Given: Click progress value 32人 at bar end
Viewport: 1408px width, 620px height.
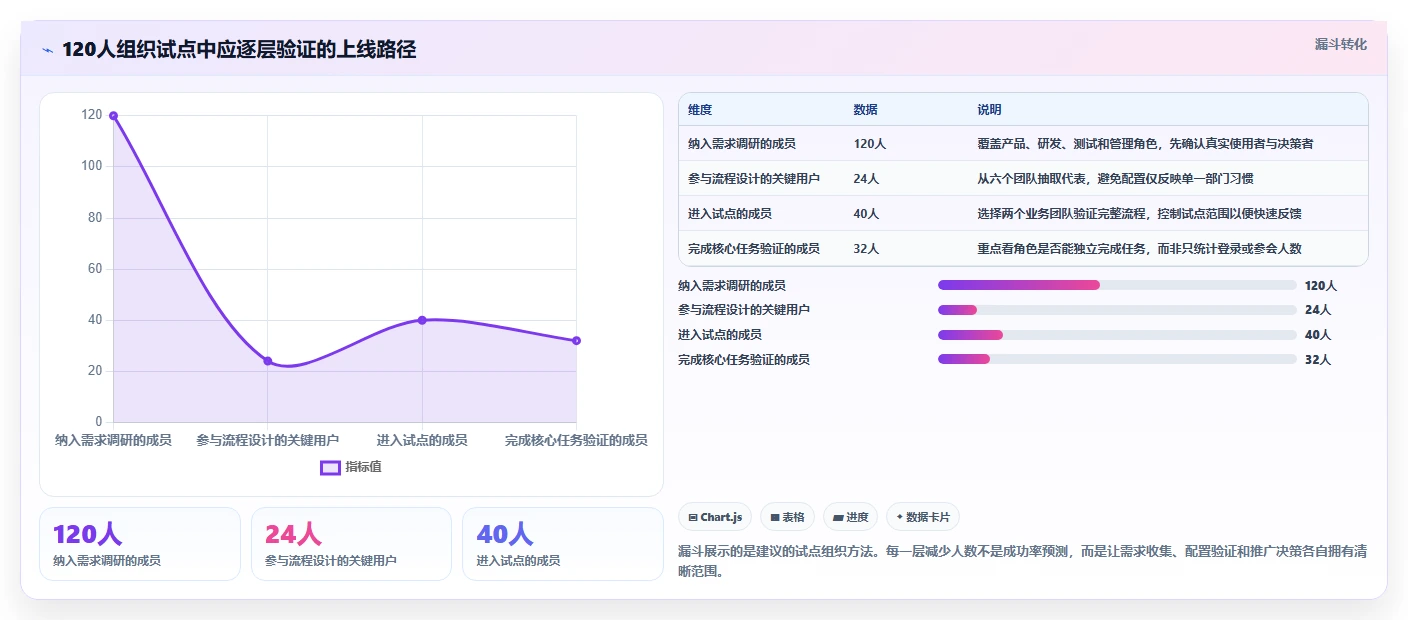Looking at the screenshot, I should (x=1318, y=360).
